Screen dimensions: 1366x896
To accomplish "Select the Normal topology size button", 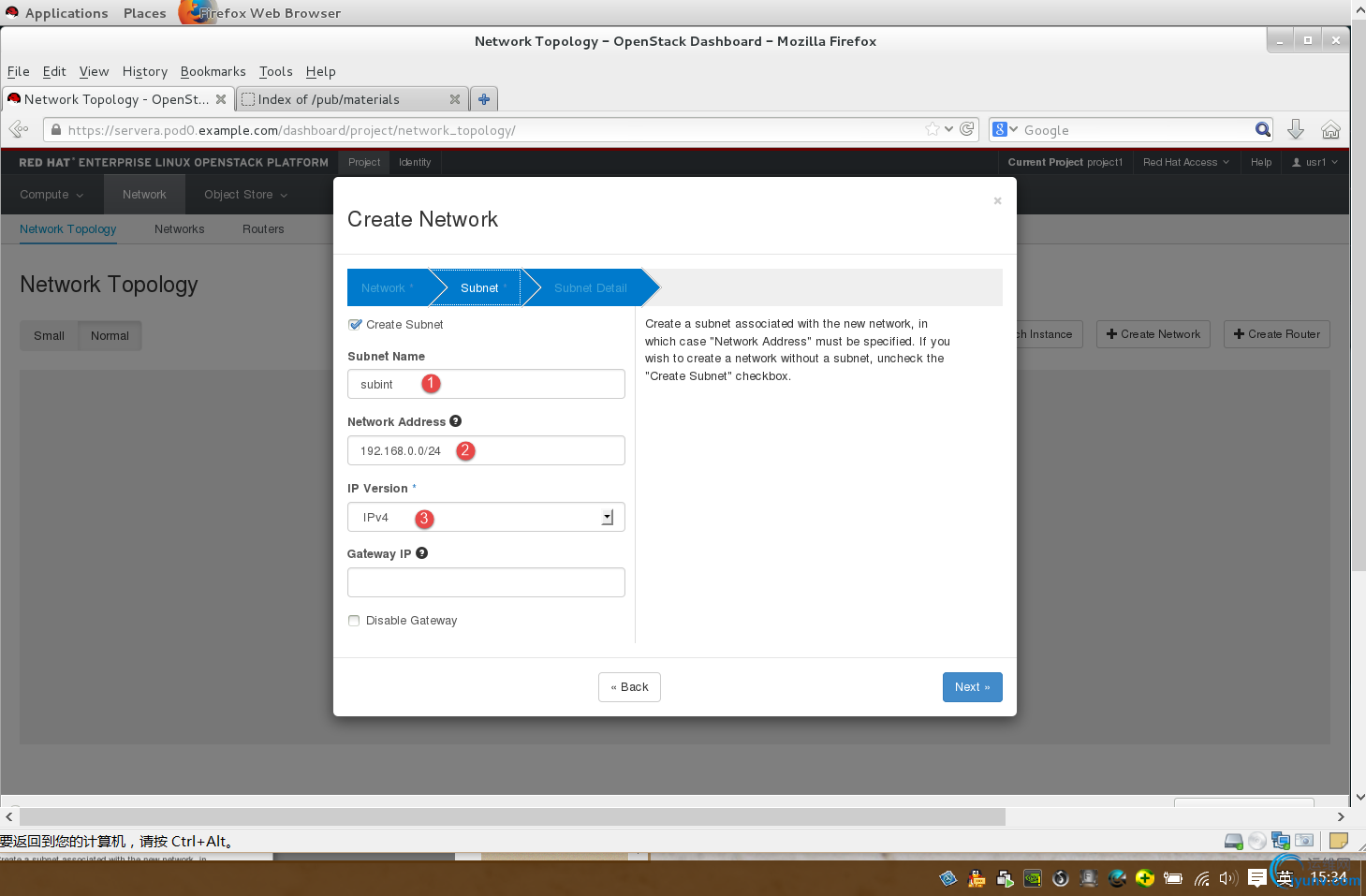I will (x=110, y=336).
